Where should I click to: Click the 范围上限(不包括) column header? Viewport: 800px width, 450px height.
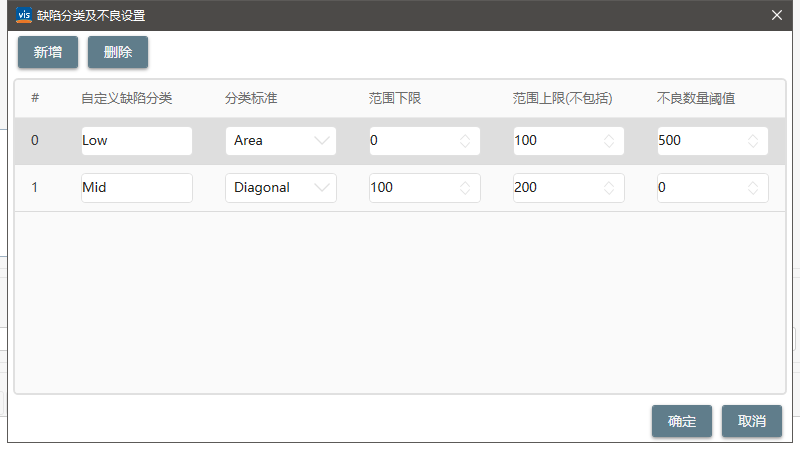click(562, 98)
